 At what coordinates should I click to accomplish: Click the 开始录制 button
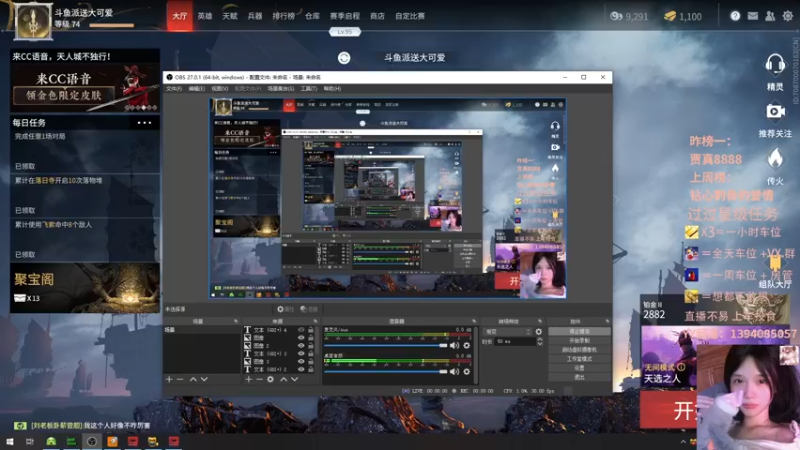click(579, 341)
